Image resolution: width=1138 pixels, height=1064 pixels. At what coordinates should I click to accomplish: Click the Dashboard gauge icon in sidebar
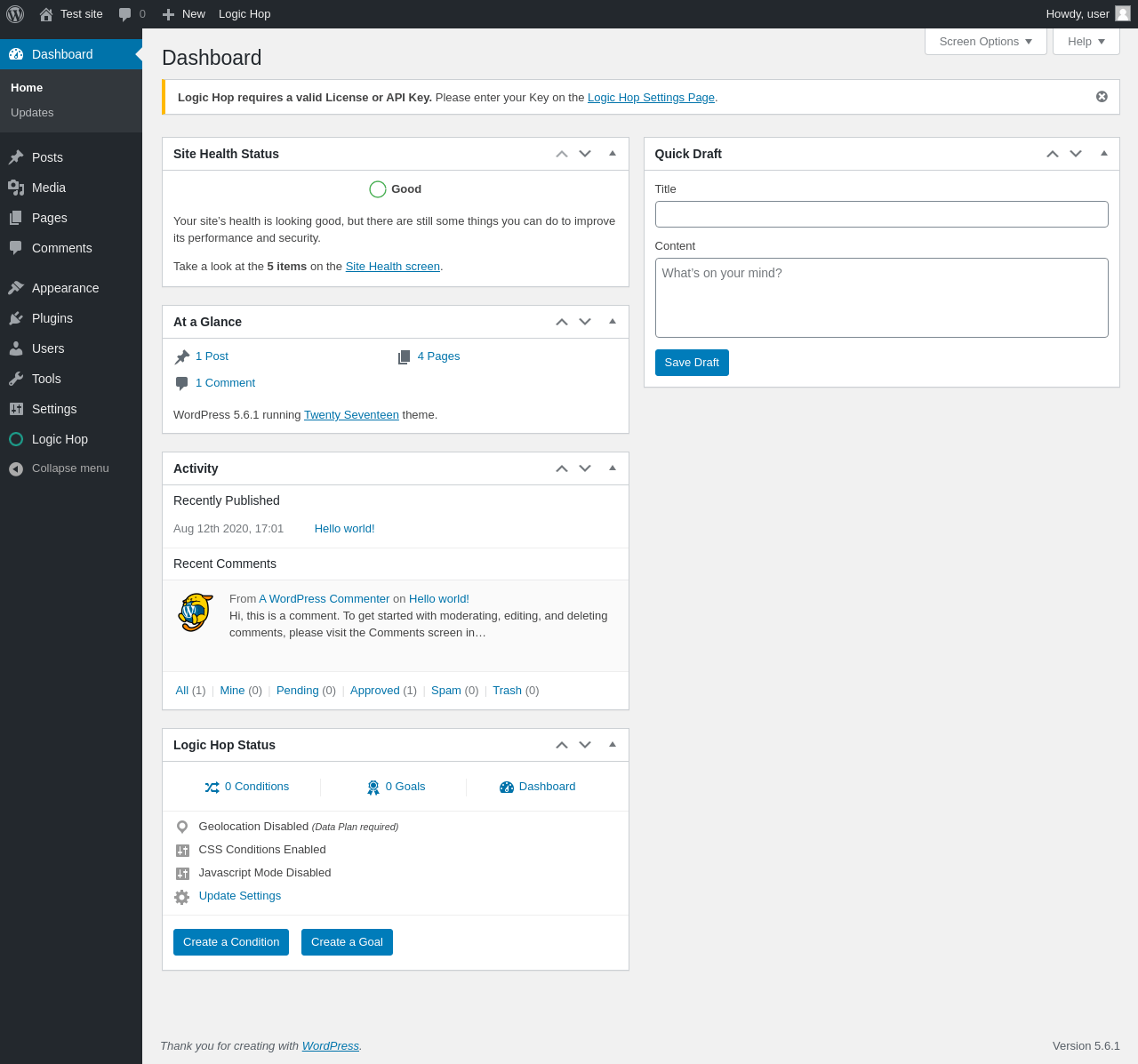pyautogui.click(x=16, y=54)
